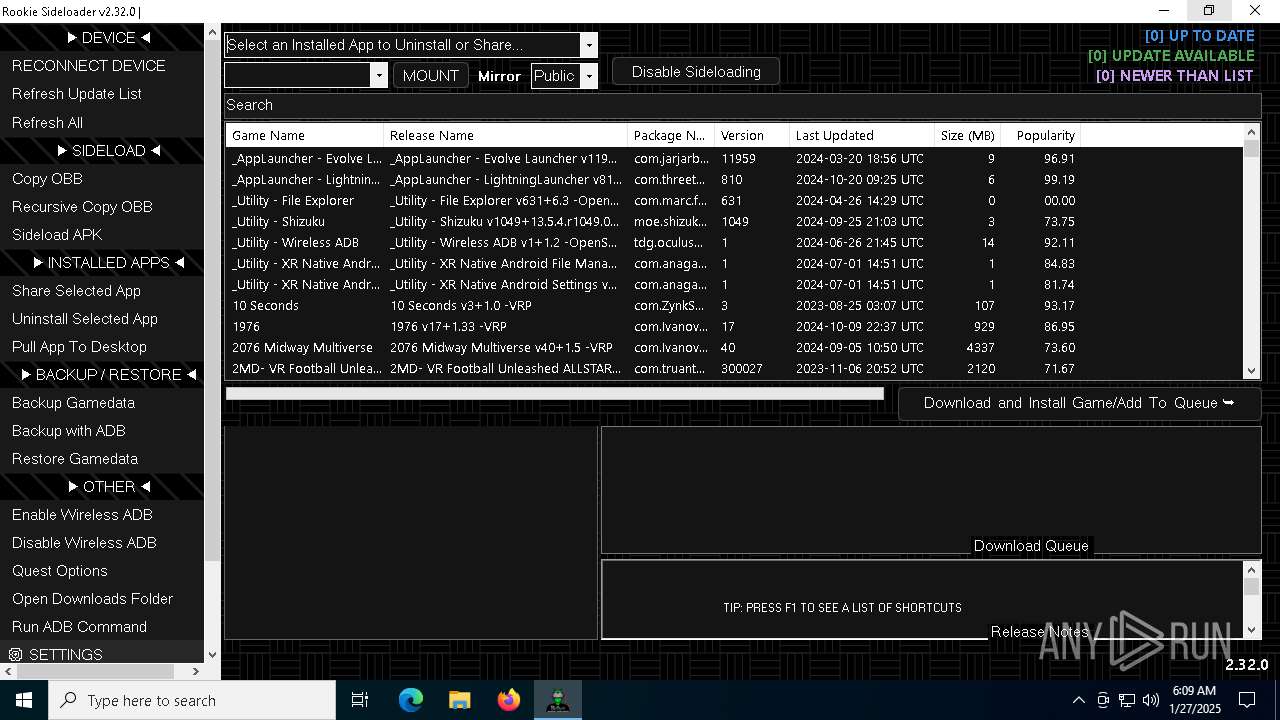Click the Search input field
Image resolution: width=1280 pixels, height=720 pixels.
(x=742, y=105)
